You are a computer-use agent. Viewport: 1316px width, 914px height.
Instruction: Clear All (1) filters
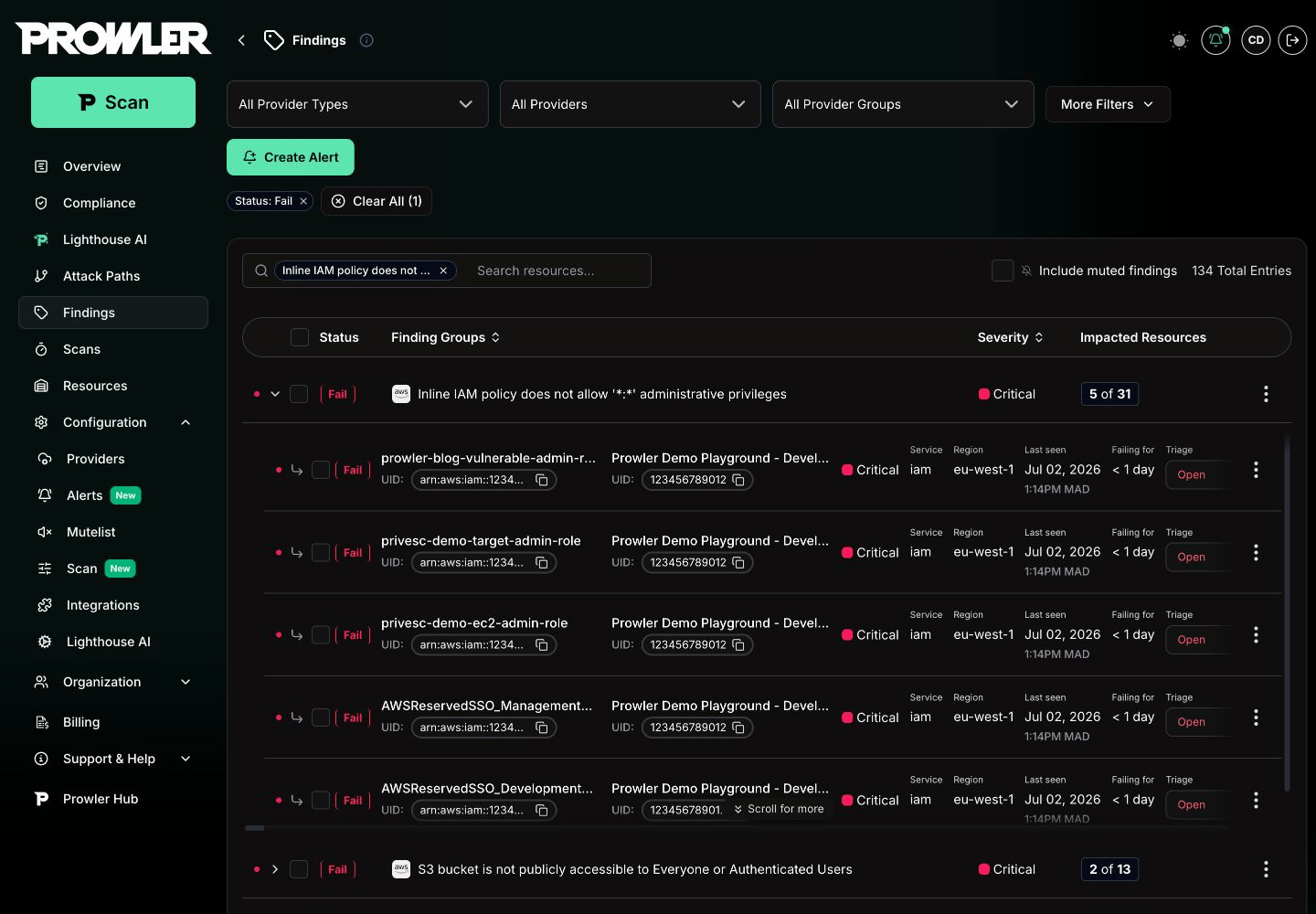(x=377, y=201)
